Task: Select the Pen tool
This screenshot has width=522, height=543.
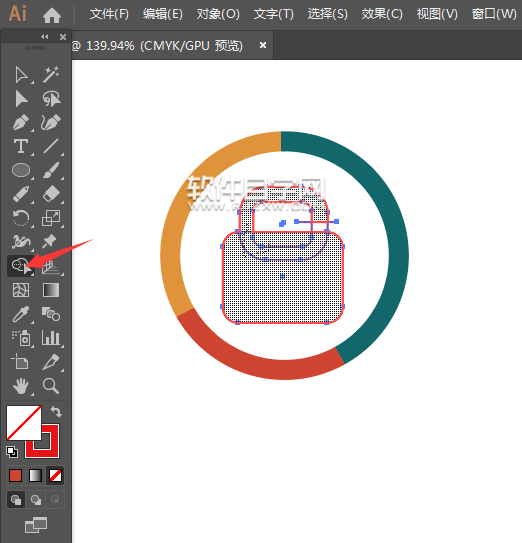Action: tap(21, 122)
